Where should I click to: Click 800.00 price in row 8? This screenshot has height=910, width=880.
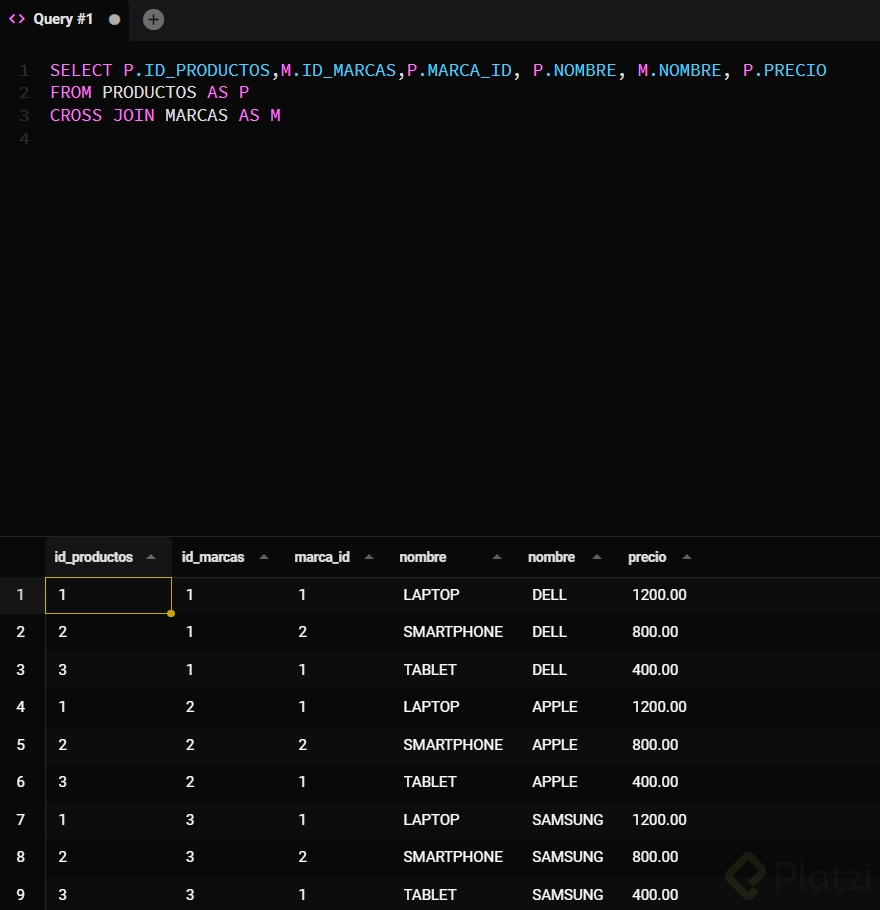pyautogui.click(x=655, y=857)
